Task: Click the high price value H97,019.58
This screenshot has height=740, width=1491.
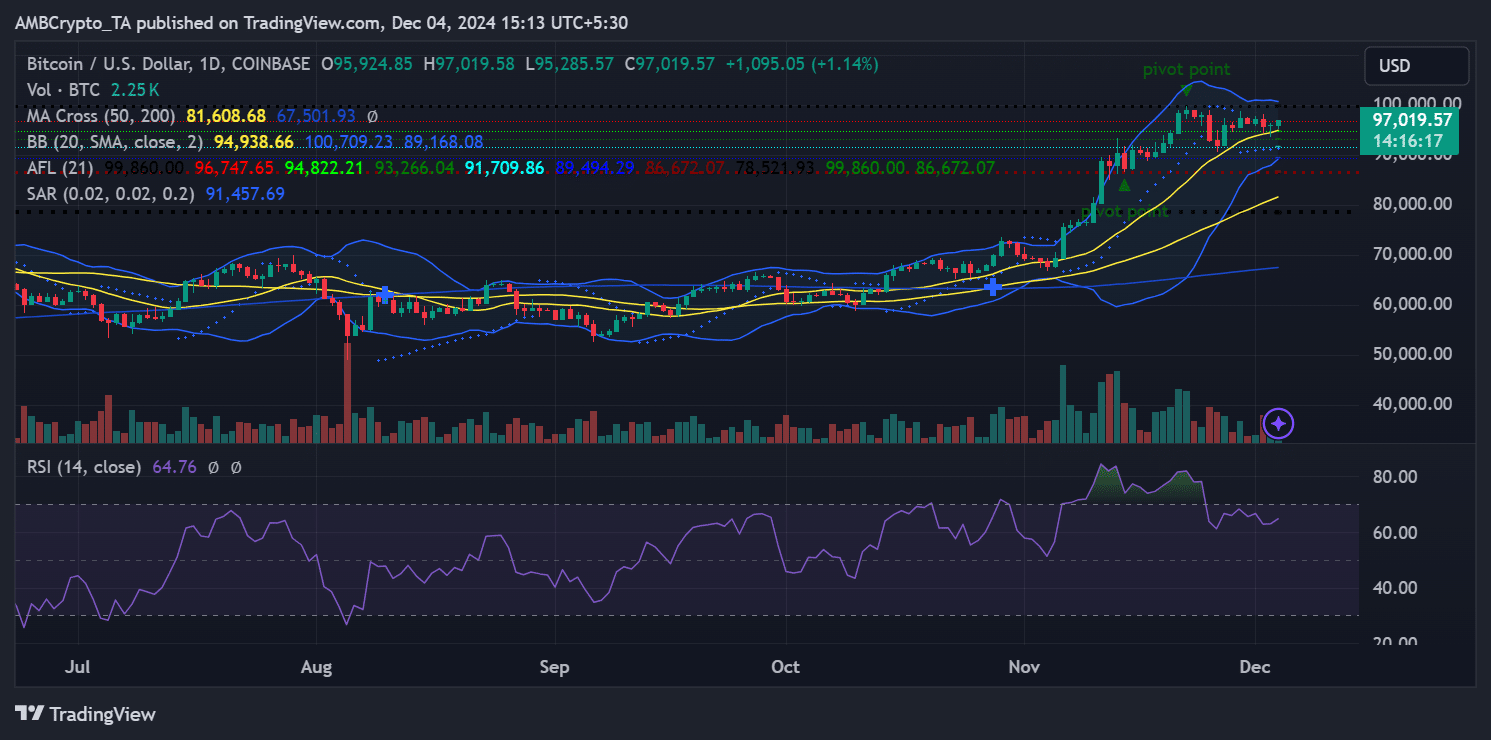Action: tap(469, 64)
